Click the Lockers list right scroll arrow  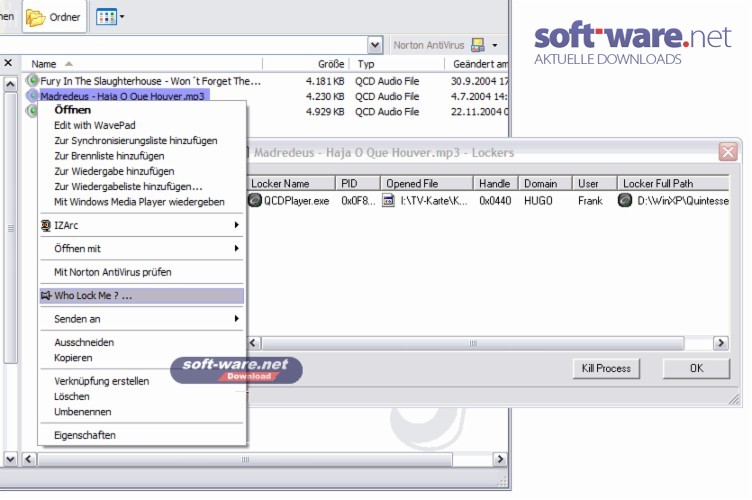(720, 343)
